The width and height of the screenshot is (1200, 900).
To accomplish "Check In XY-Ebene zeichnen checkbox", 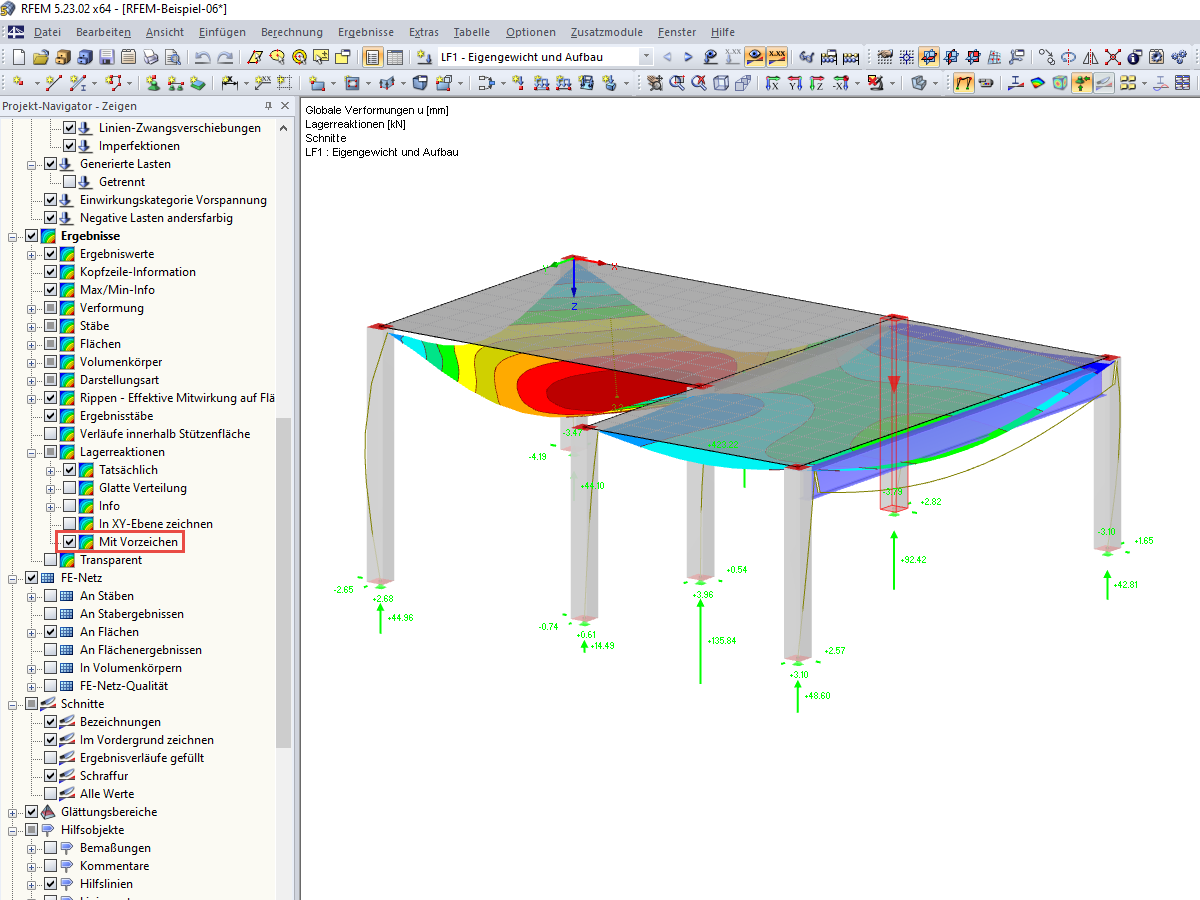I will (69, 524).
